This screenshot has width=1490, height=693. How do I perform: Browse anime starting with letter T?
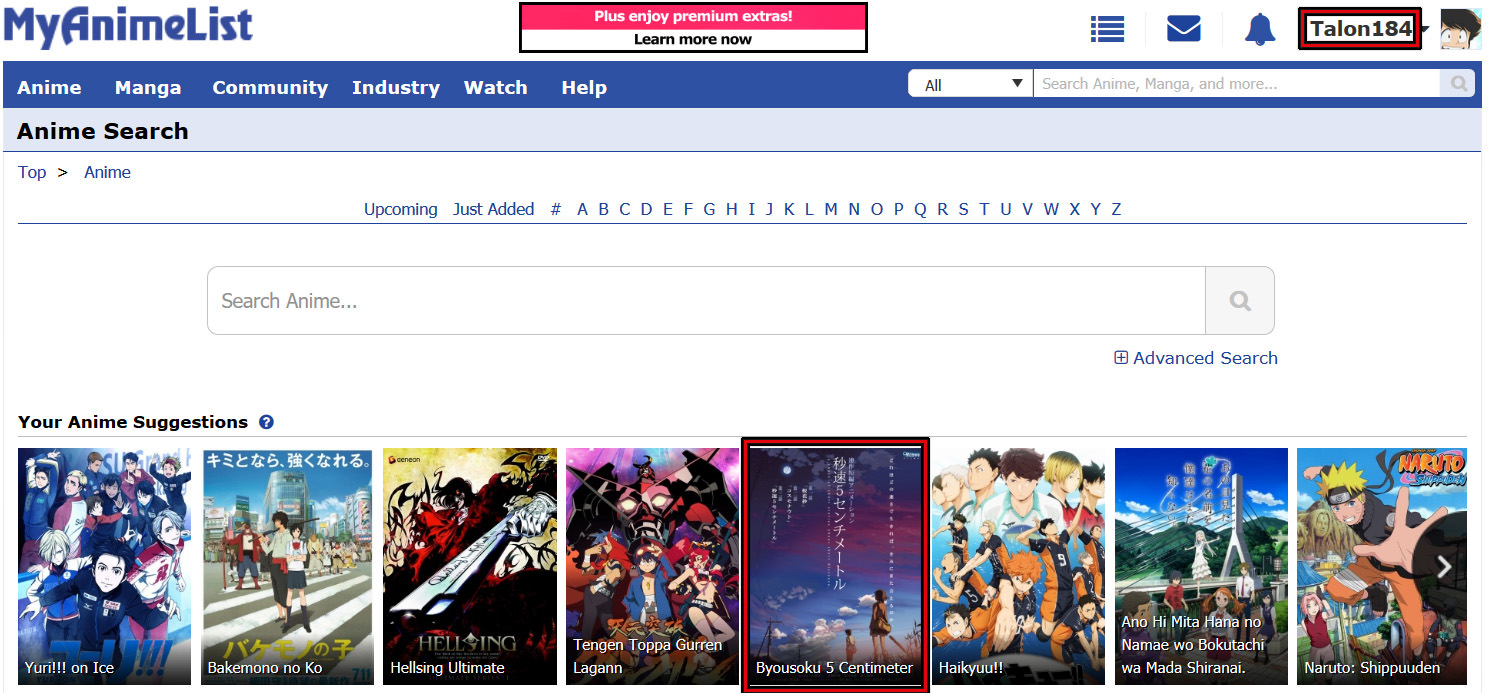click(984, 209)
